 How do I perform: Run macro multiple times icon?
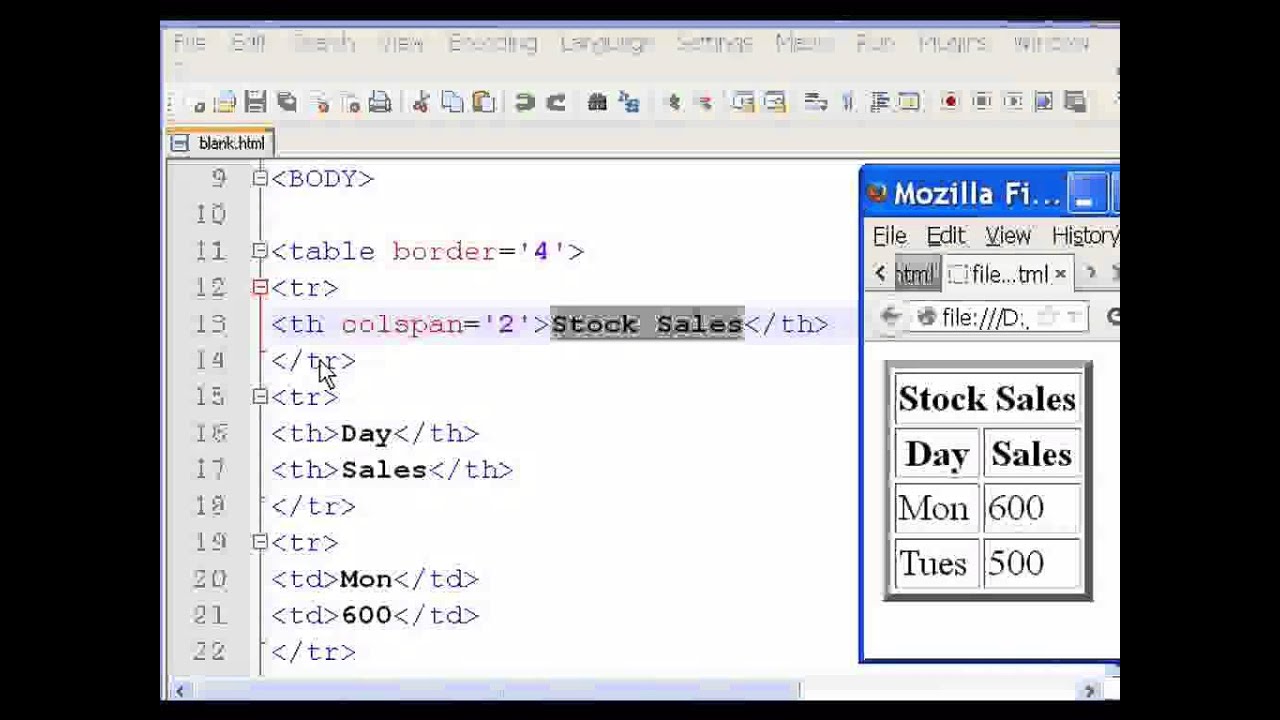(x=1043, y=102)
